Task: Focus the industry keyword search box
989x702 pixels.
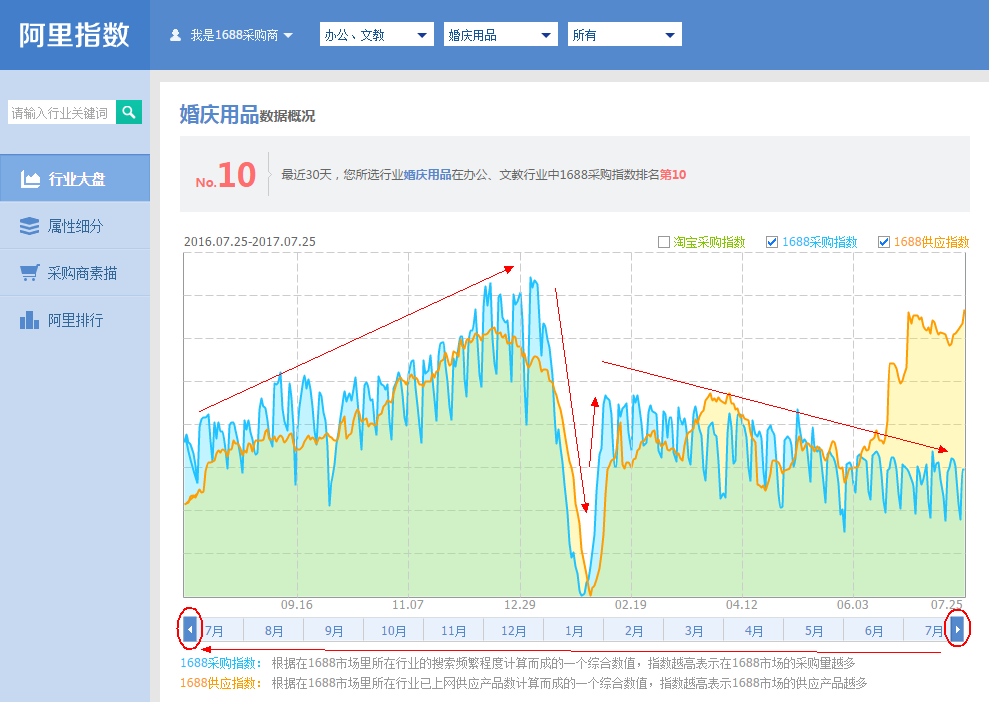Action: 61,113
